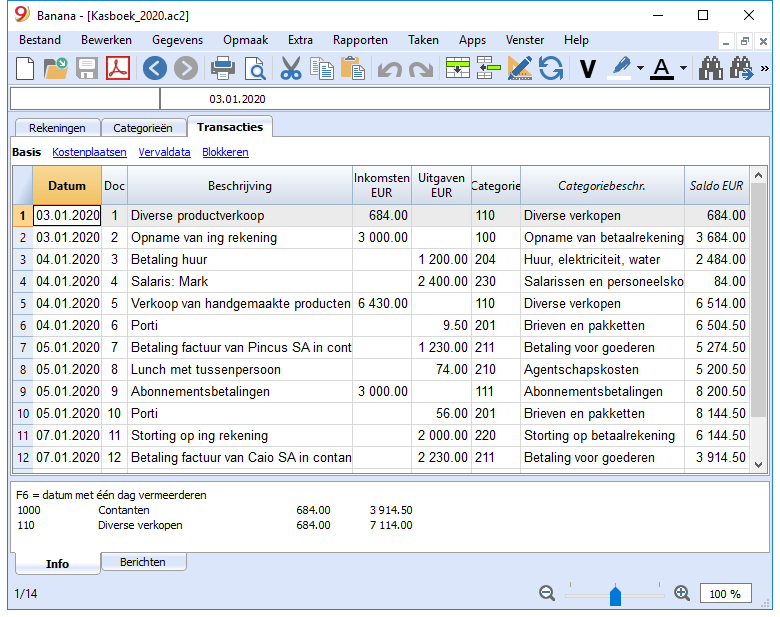780x617 pixels.
Task: Click the Print icon in the toolbar
Action: 222,68
